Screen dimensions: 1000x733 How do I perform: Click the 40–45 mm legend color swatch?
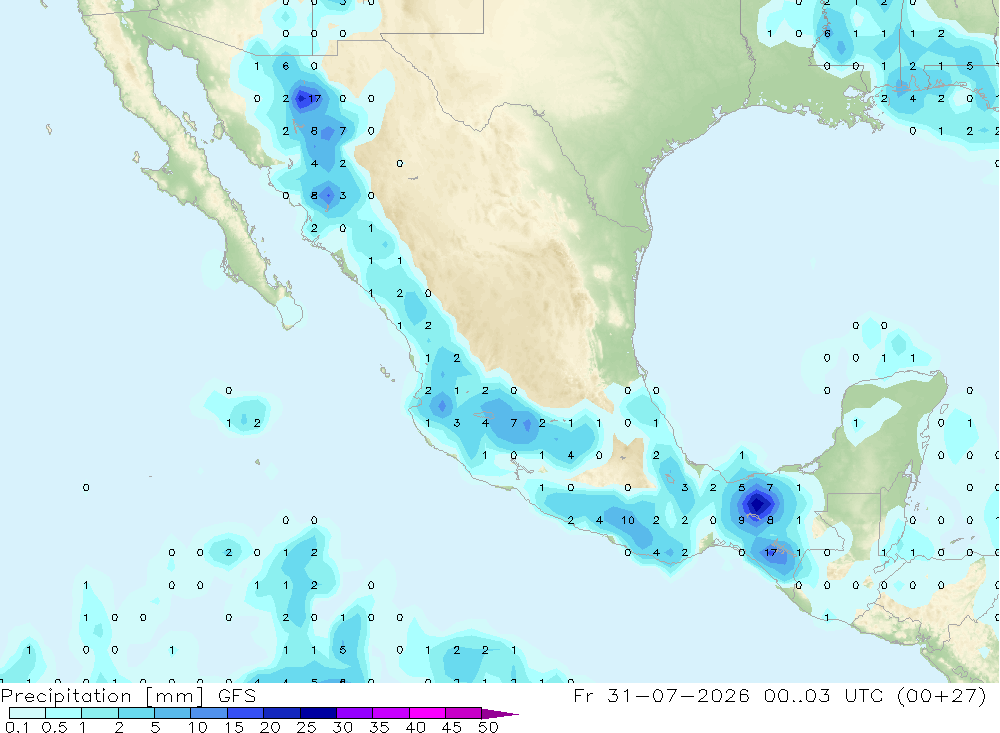[427, 713]
